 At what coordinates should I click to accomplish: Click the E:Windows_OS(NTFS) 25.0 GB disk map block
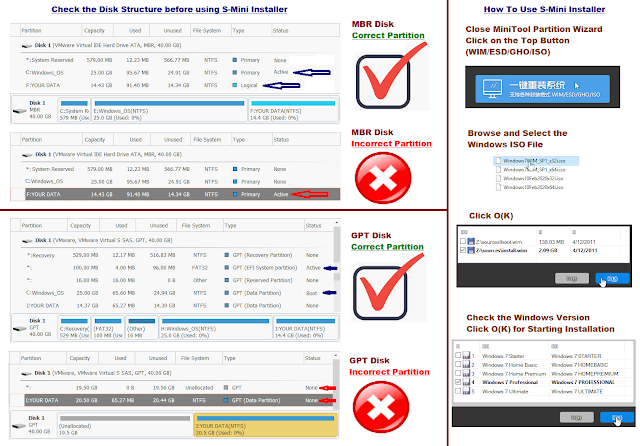pyautogui.click(x=169, y=110)
